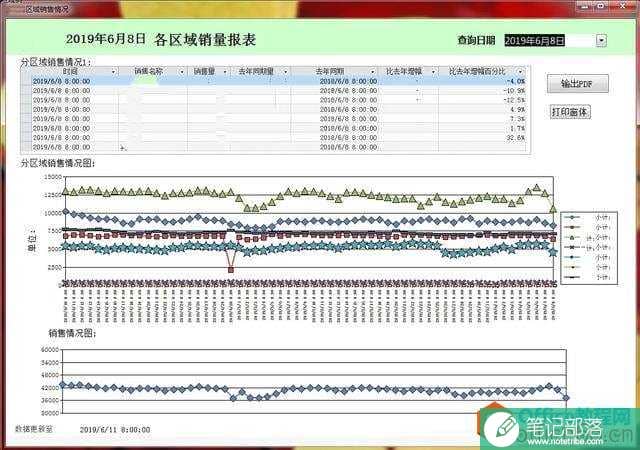
Task: Open the 查询日期 date picker dropdown arrow
Action: (x=601, y=40)
